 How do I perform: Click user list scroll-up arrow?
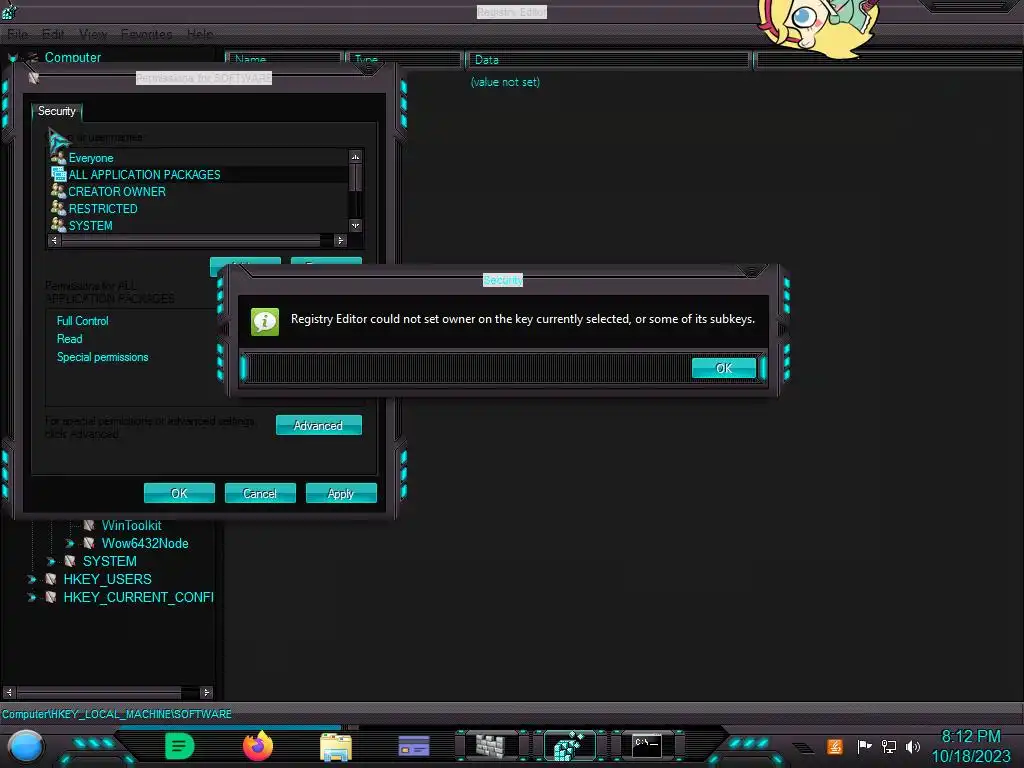[355, 157]
